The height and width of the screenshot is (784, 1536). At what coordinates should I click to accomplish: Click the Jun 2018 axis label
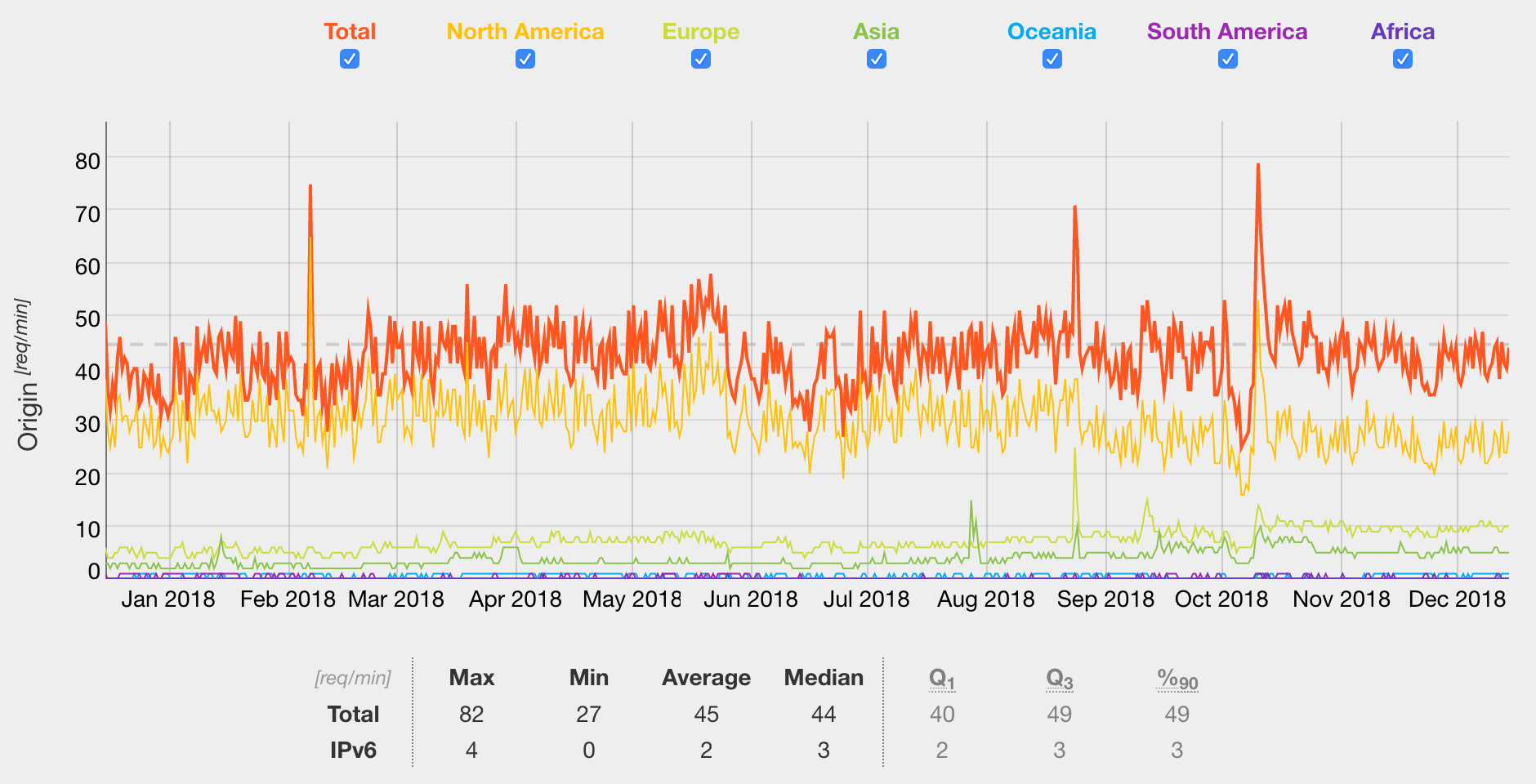(751, 599)
